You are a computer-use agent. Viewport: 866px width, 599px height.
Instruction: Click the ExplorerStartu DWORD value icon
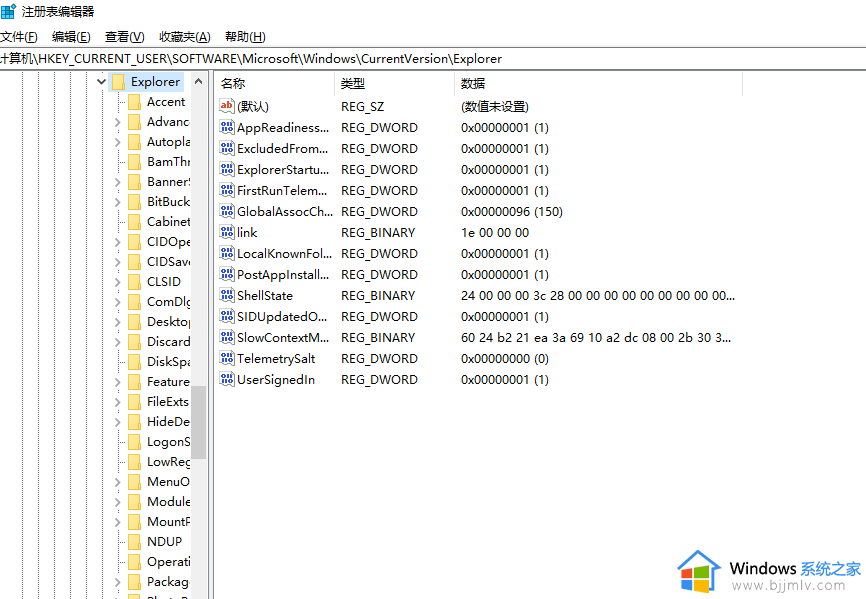(227, 169)
